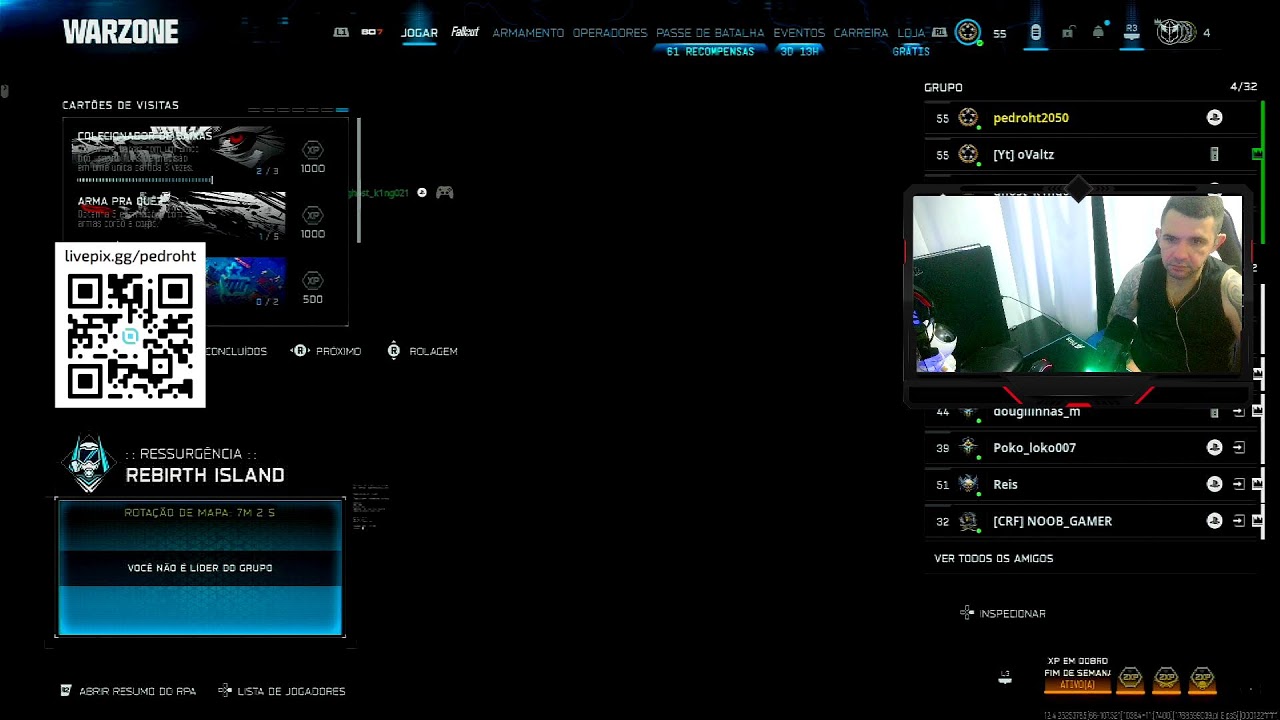
Task: Click the GRÁTIS label under LOJA
Action: [x=911, y=52]
